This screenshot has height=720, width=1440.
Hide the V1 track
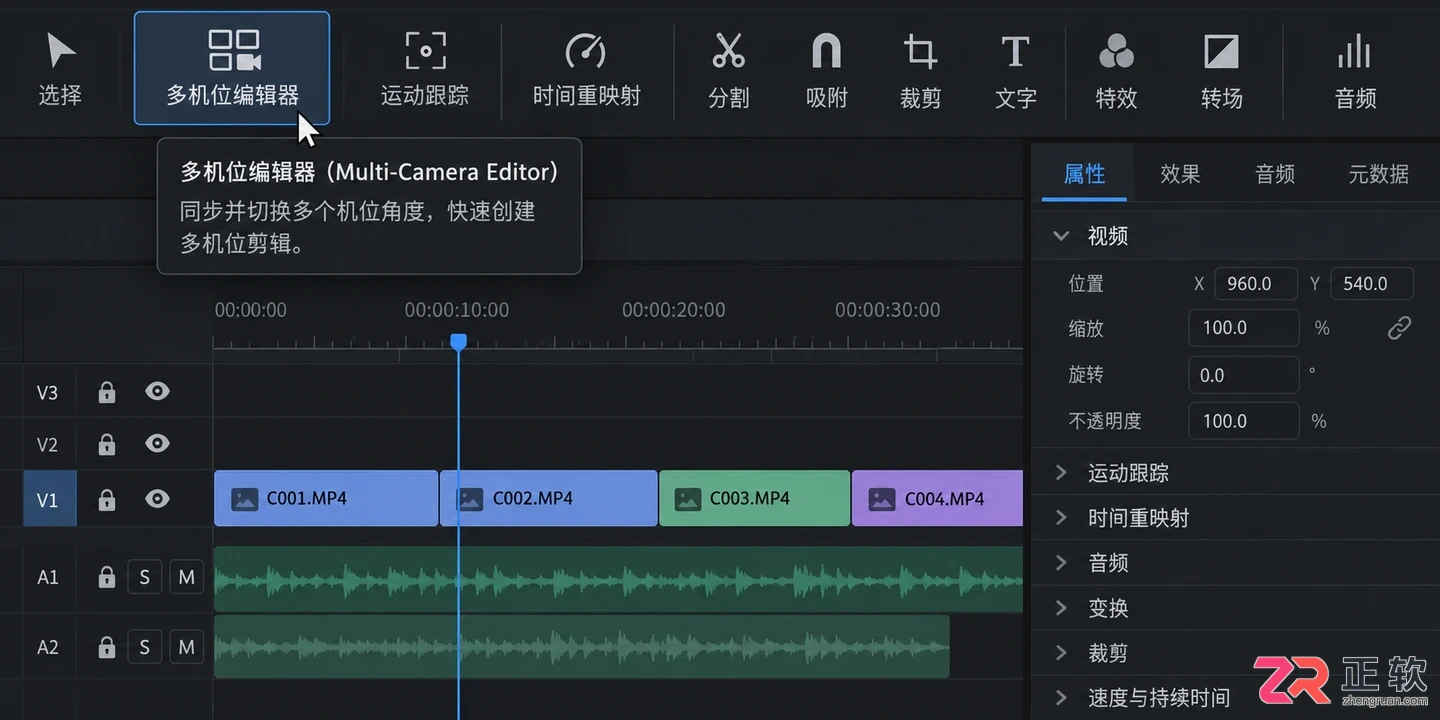coord(157,498)
